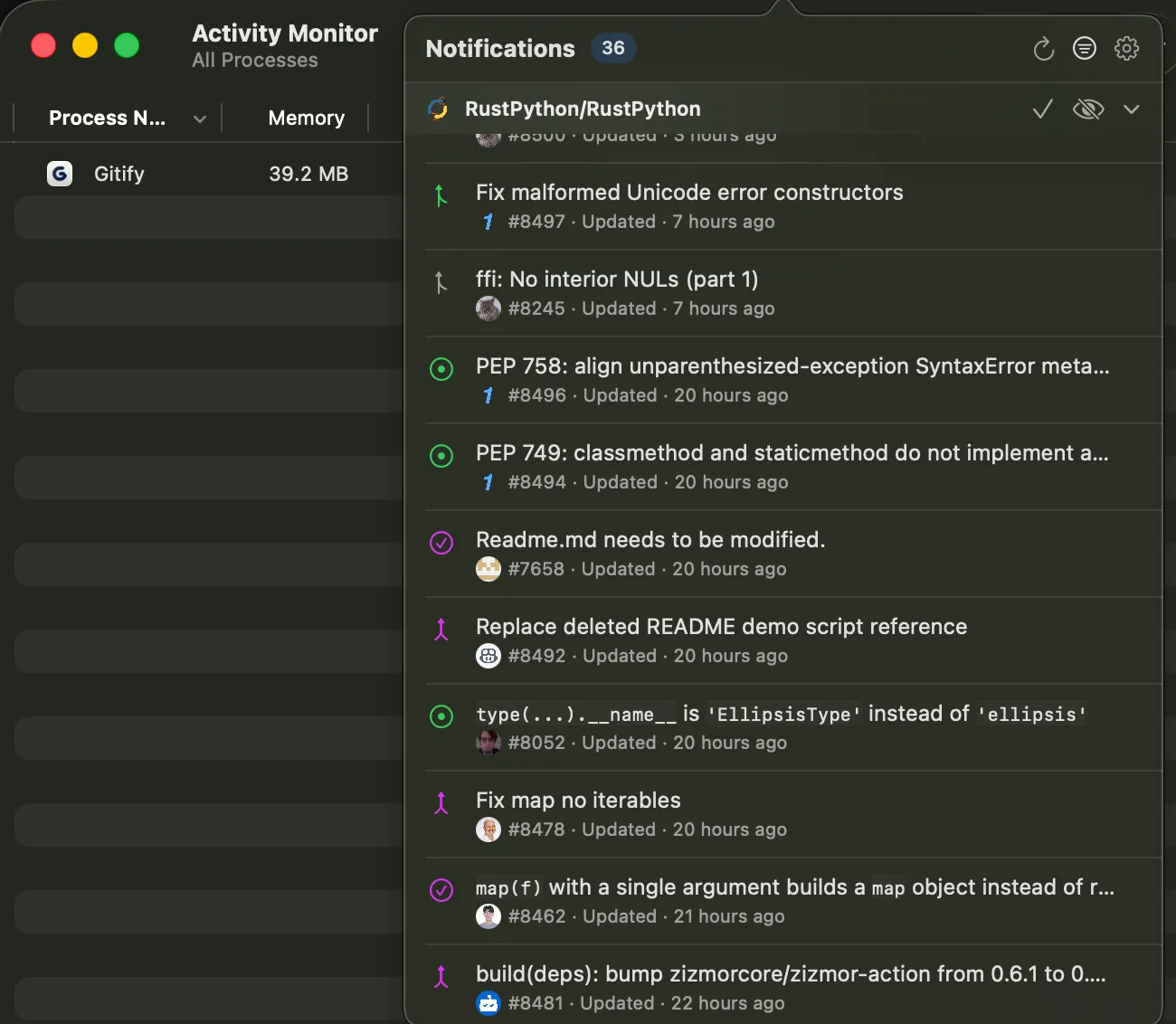Viewport: 1176px width, 1024px height.
Task: Click the author avatar next to #8052
Action: click(x=488, y=743)
